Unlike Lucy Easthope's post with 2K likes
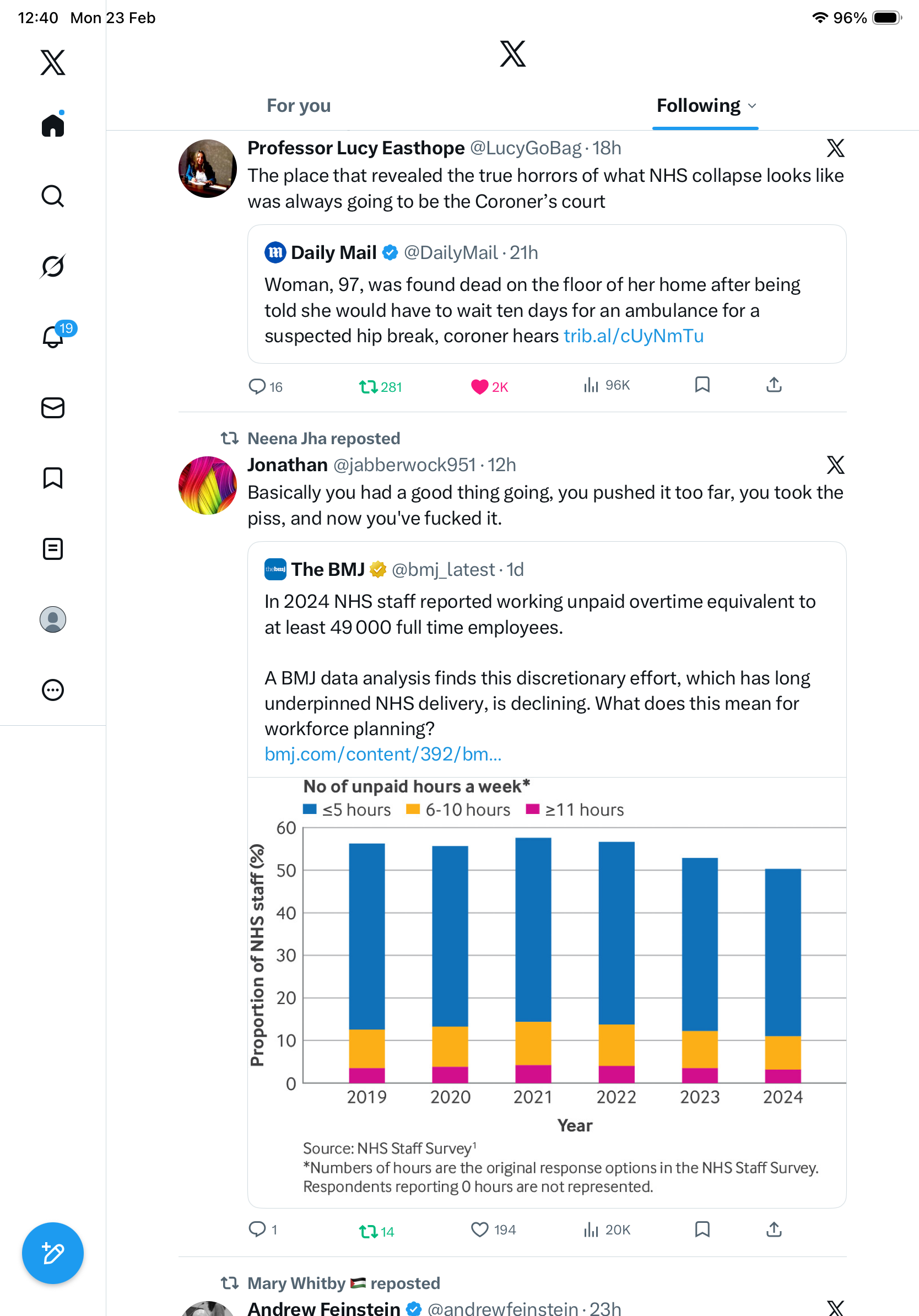The image size is (919, 1316). pyautogui.click(x=479, y=387)
